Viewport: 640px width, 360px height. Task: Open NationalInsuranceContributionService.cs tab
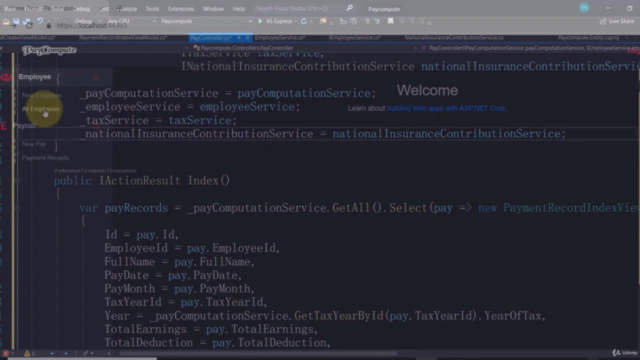[x=454, y=38]
